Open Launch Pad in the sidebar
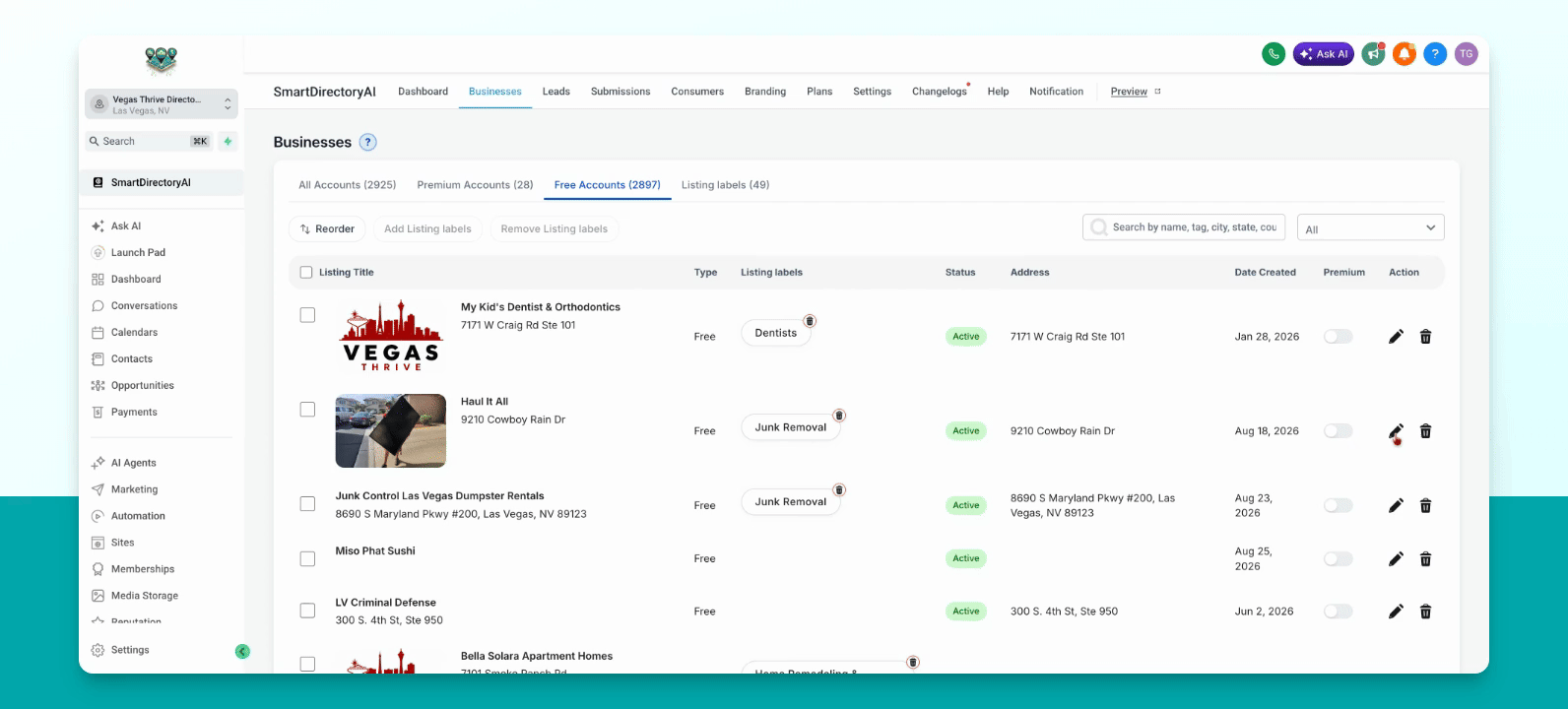This screenshot has height=709, width=1568. click(138, 253)
